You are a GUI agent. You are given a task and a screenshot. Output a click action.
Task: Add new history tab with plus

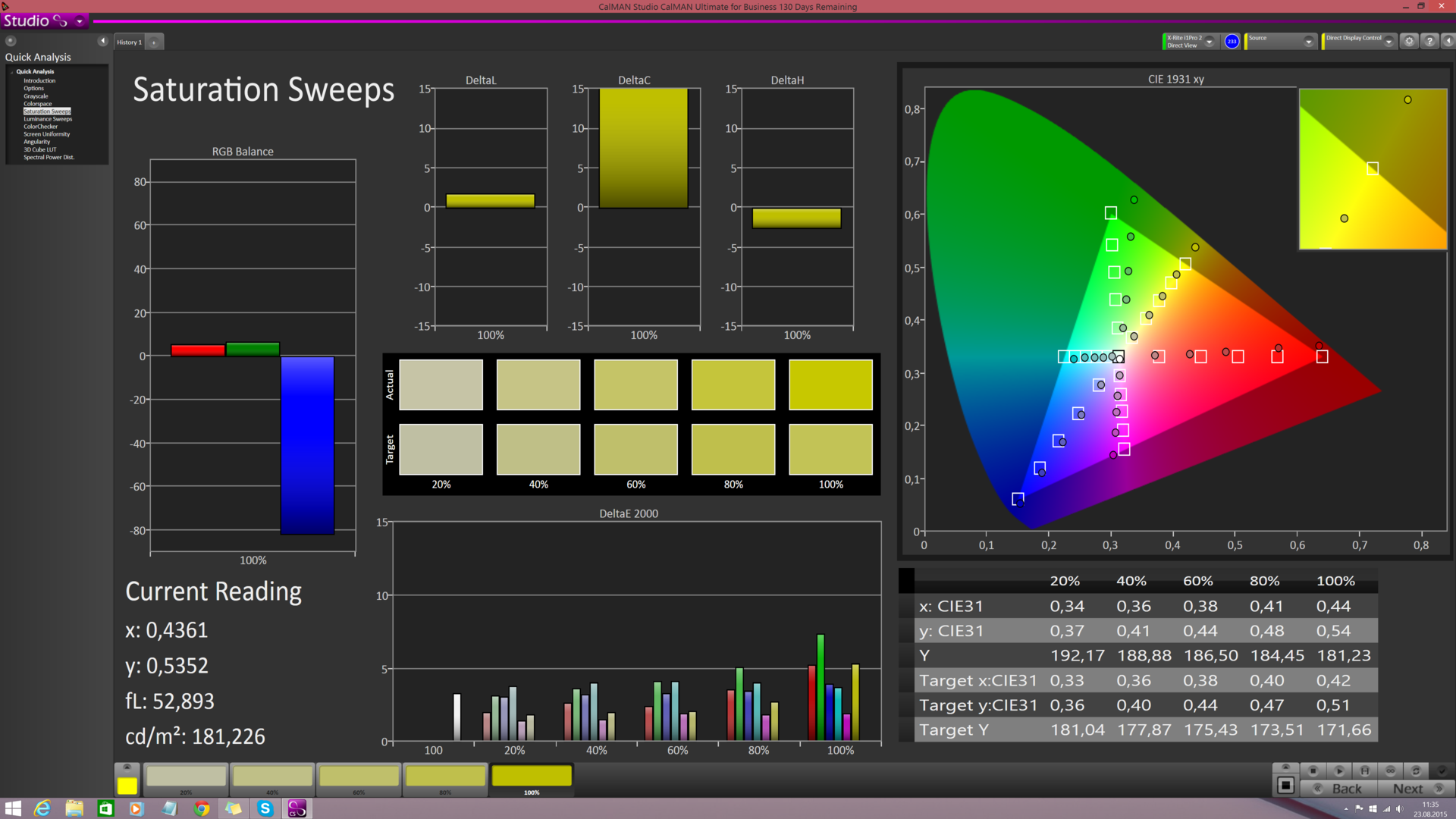pyautogui.click(x=154, y=42)
